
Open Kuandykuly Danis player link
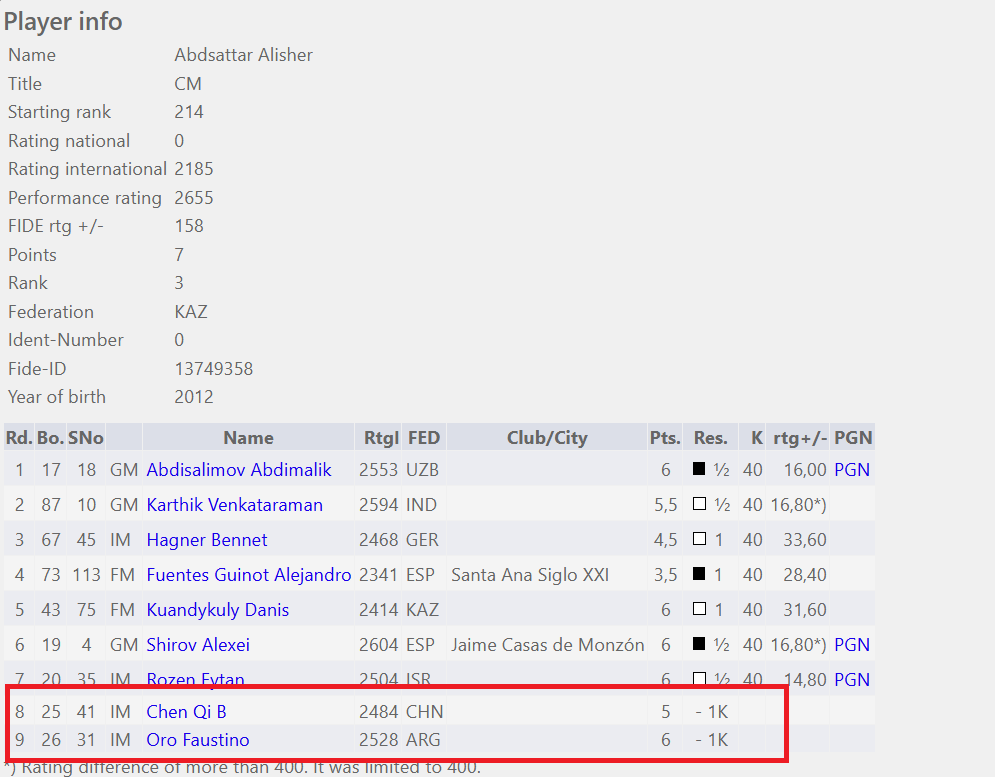[x=218, y=609]
